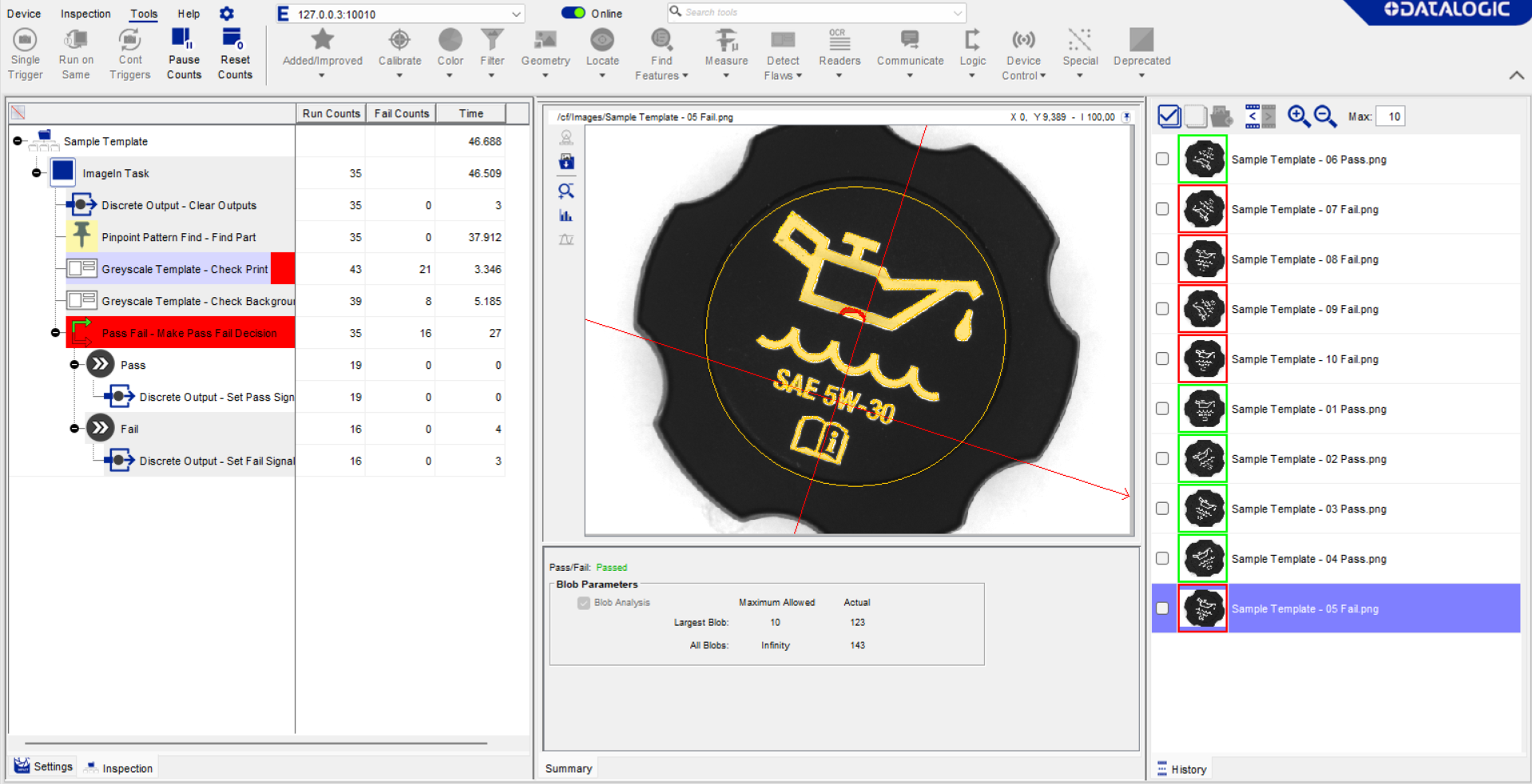Viewport: 1532px width, 784px height.
Task: Click the Reset Counts toolbar icon
Action: click(234, 40)
